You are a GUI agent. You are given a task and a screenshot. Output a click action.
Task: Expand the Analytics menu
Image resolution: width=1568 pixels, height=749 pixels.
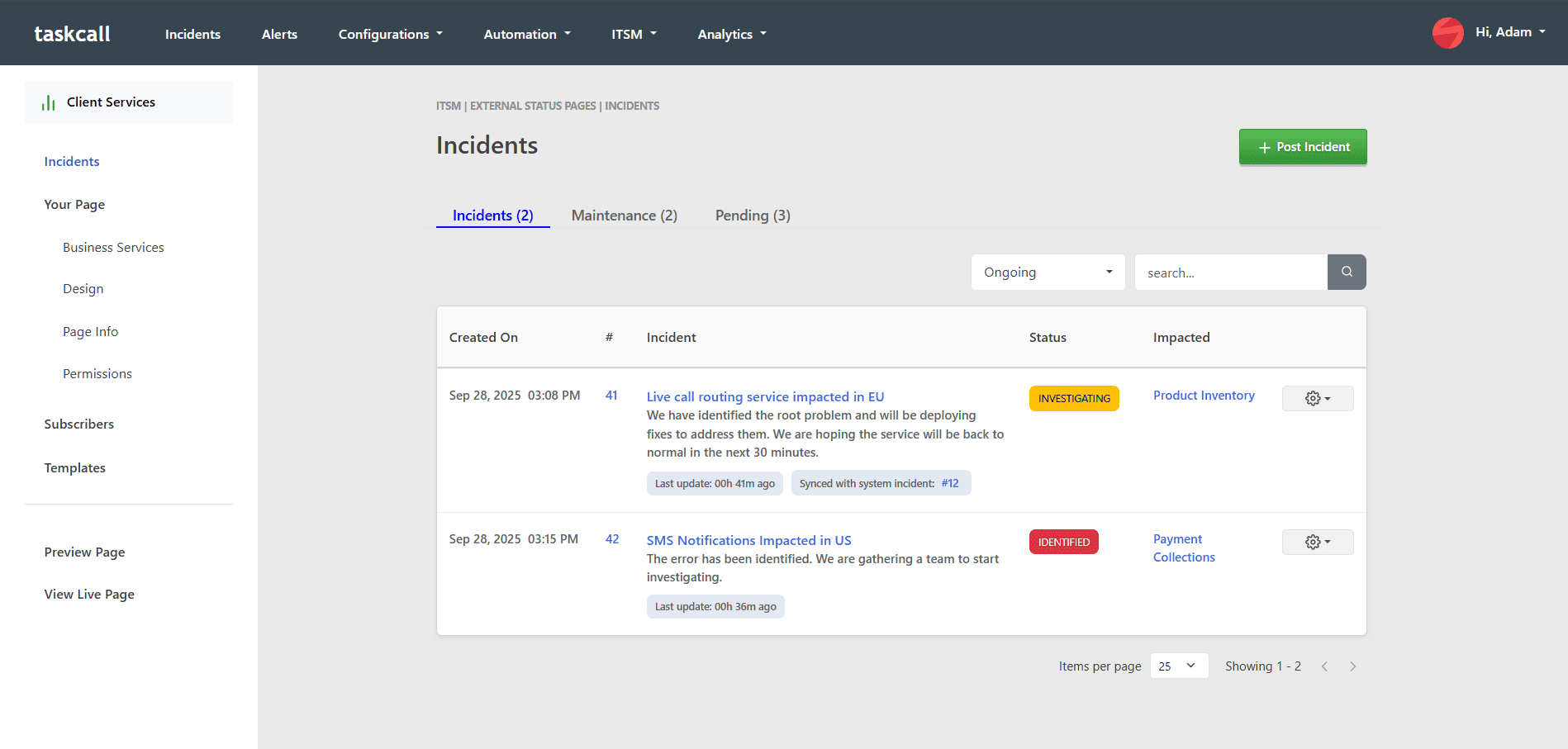[x=731, y=34]
